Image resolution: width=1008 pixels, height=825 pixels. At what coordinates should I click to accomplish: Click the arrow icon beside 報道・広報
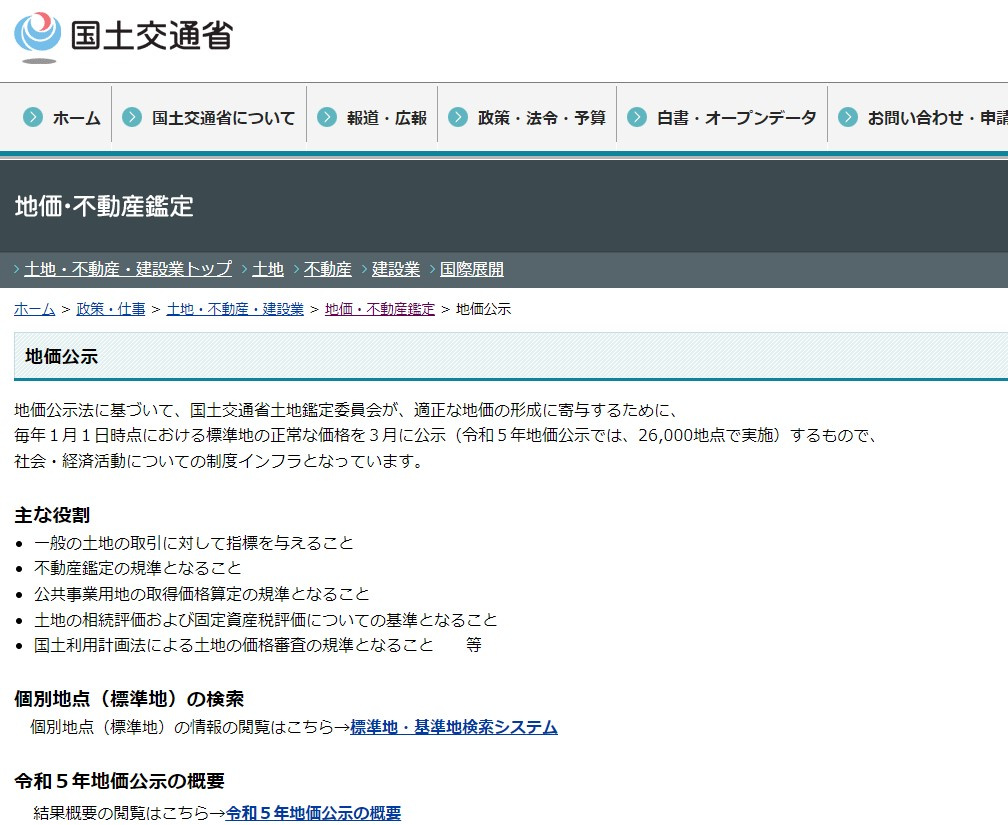coord(326,116)
